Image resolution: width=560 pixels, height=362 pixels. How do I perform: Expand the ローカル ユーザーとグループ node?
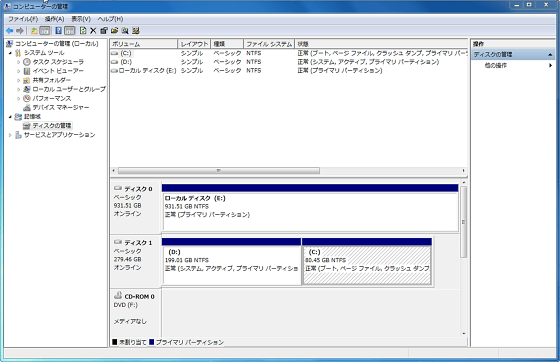click(19, 89)
